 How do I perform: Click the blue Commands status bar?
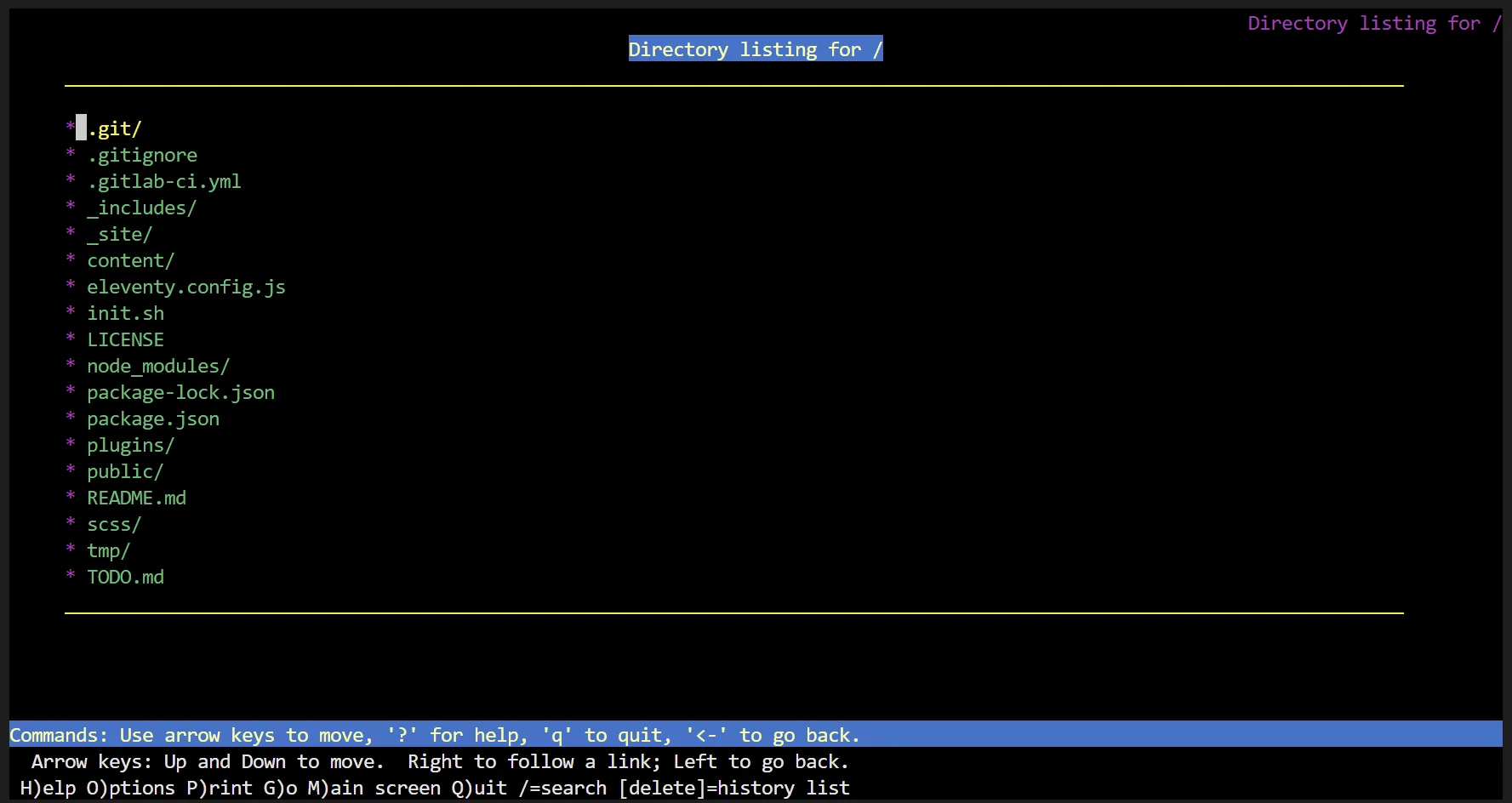(x=756, y=734)
